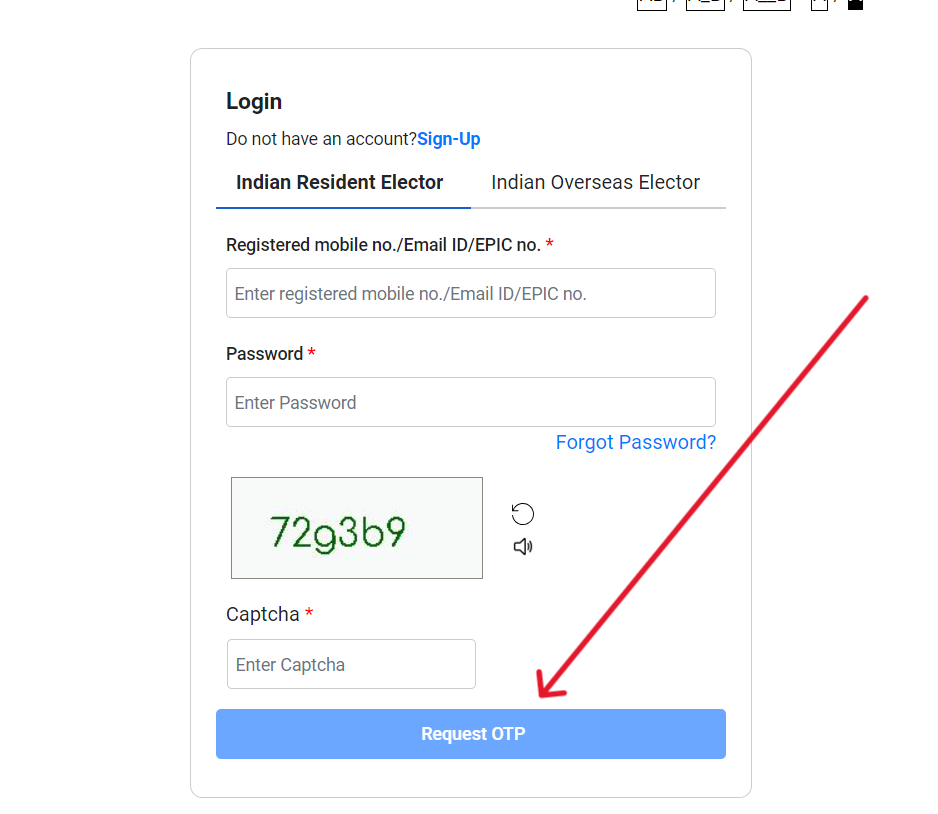Switch to the Indian Overseas Elector tab

(x=595, y=182)
